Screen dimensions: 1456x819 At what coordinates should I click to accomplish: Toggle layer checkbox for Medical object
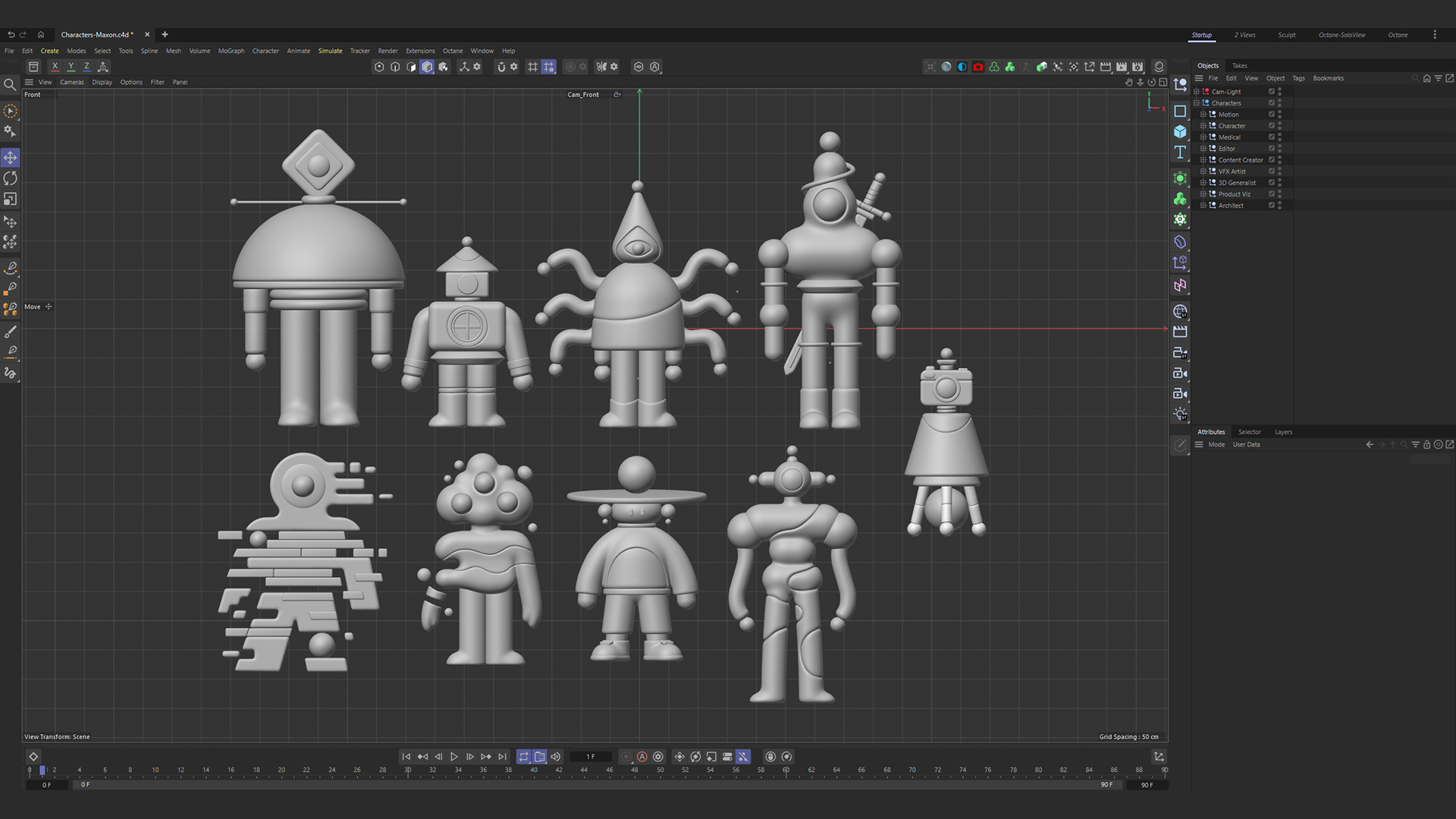pyautogui.click(x=1272, y=137)
